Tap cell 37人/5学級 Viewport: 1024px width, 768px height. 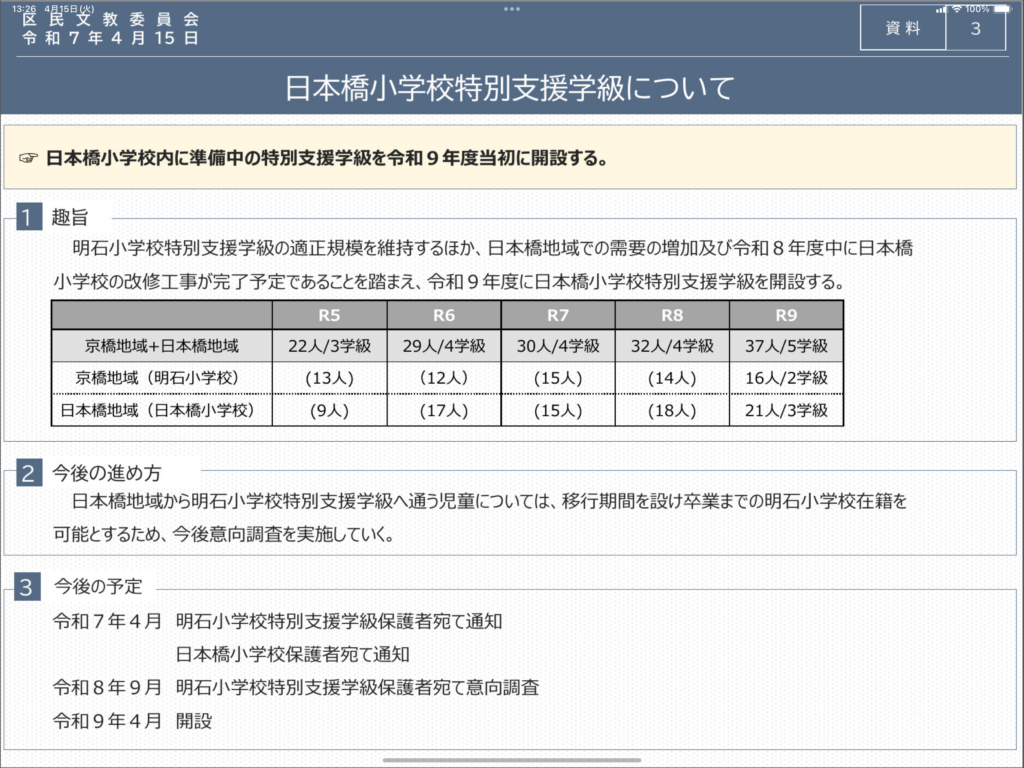pyautogui.click(x=786, y=346)
